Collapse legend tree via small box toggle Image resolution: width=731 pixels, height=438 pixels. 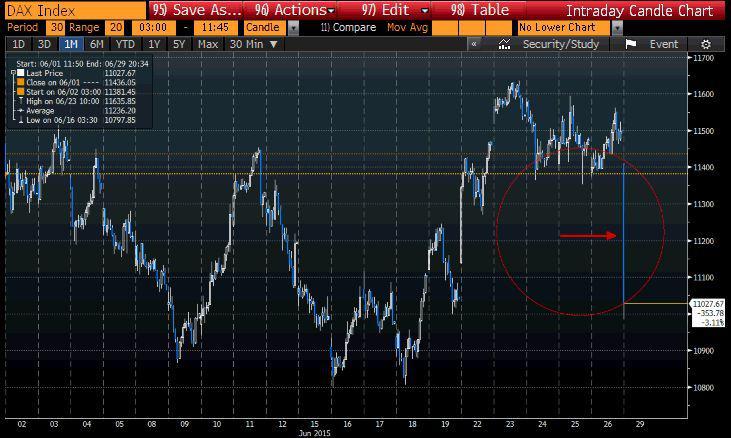point(14,73)
